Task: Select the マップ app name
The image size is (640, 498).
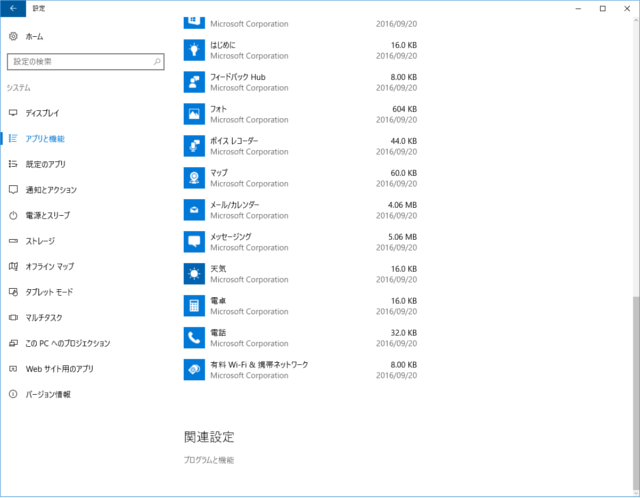Action: 219,173
